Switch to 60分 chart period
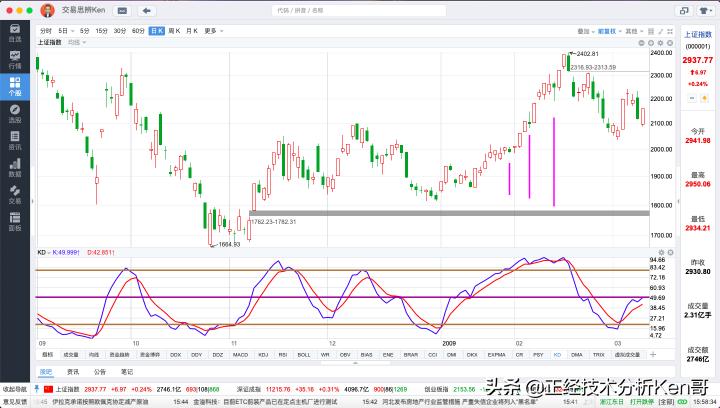This screenshot has height=408, width=720. click(138, 31)
